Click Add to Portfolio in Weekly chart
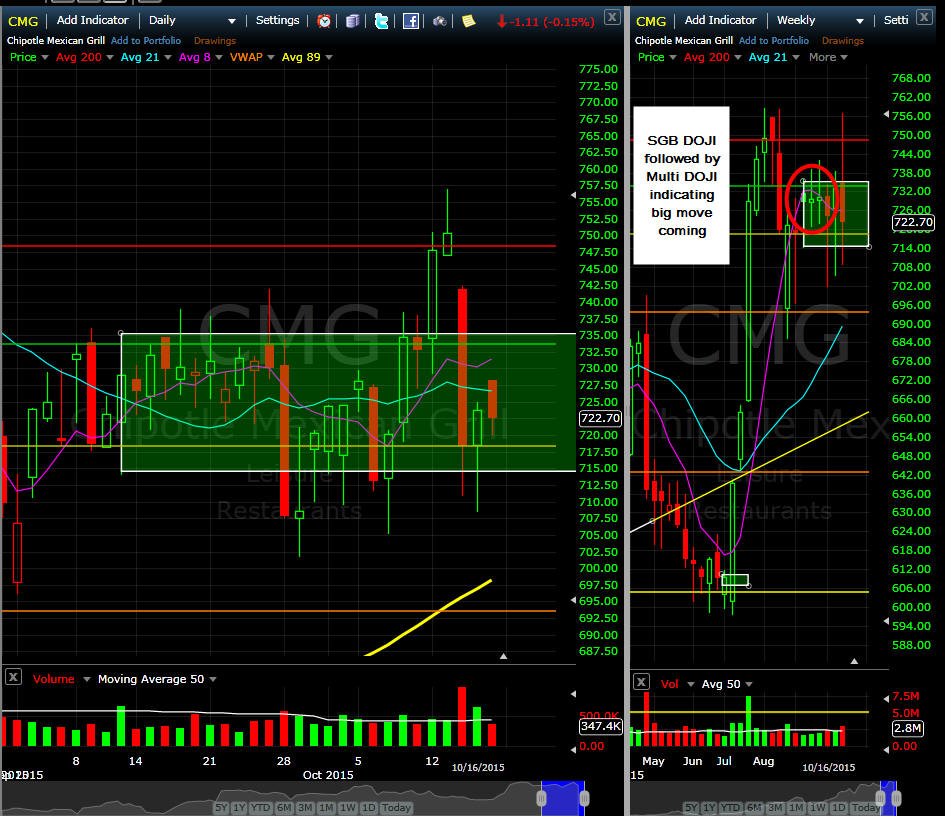Image resolution: width=945 pixels, height=816 pixels. (x=774, y=40)
